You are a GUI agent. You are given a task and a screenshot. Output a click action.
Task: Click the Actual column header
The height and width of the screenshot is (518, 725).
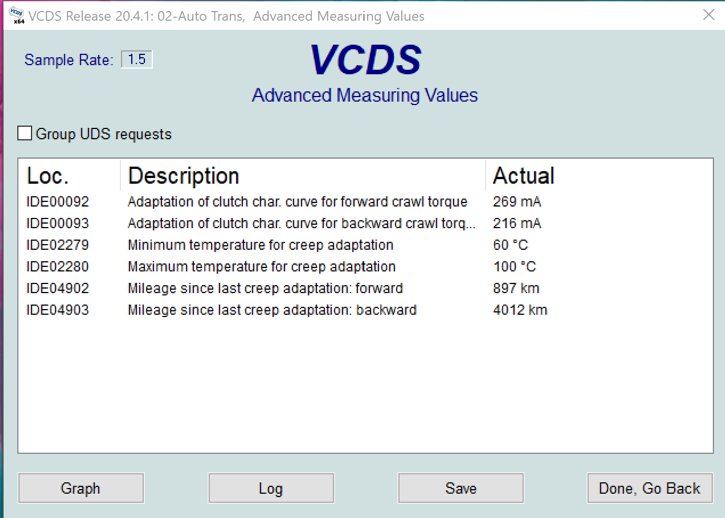tap(598, 176)
